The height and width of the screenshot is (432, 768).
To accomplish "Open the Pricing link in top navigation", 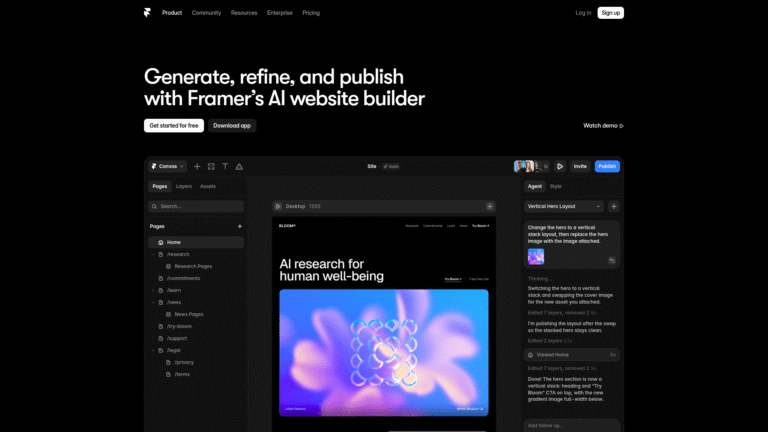I will [311, 13].
